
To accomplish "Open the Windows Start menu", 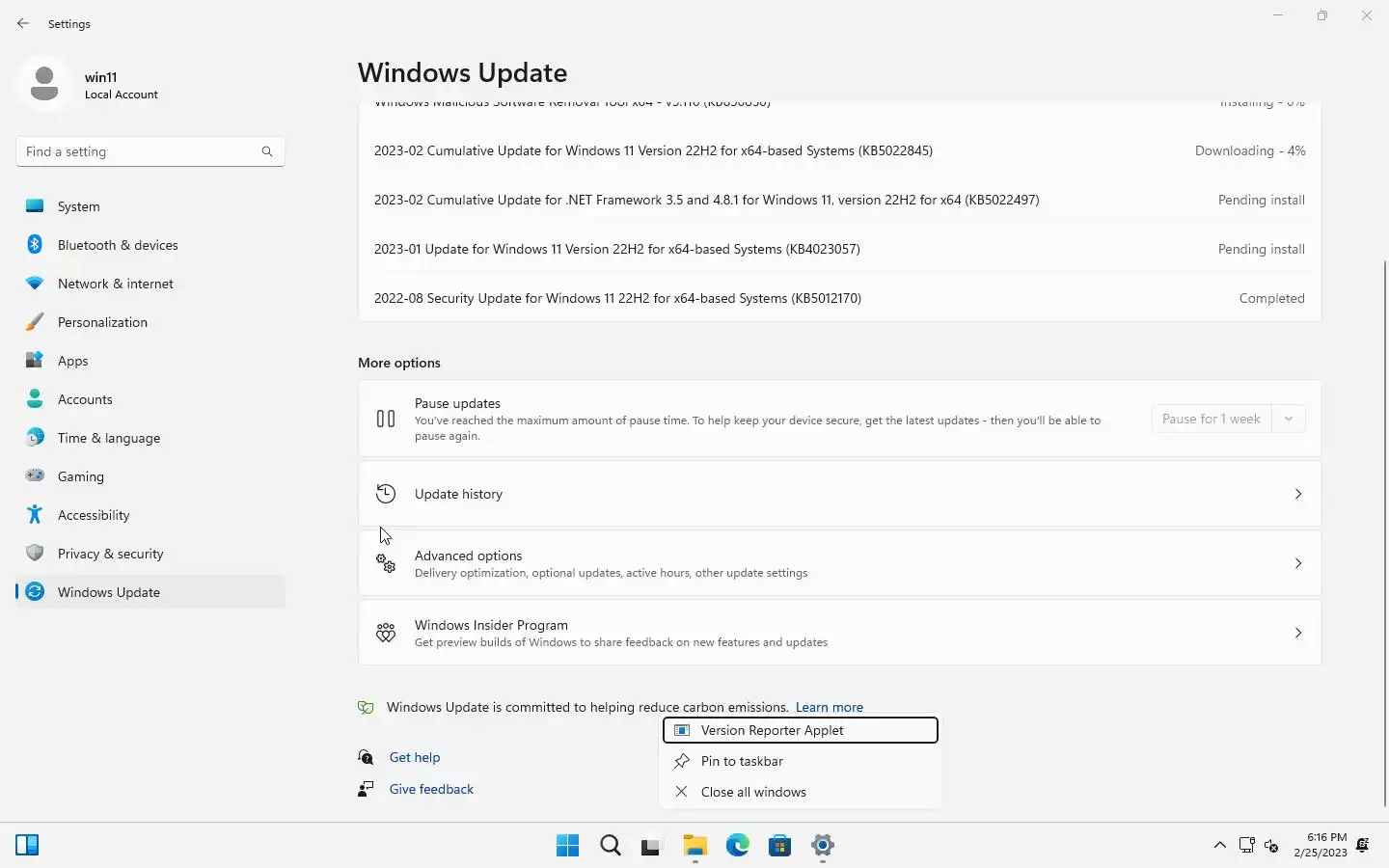I will [x=568, y=846].
